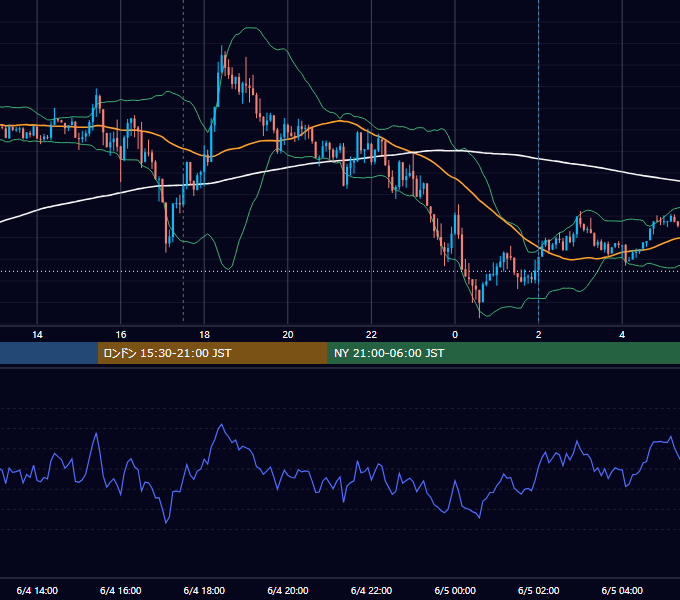The image size is (680, 600).
Task: Click the hour label 4 on time axis
Action: pyautogui.click(x=622, y=335)
